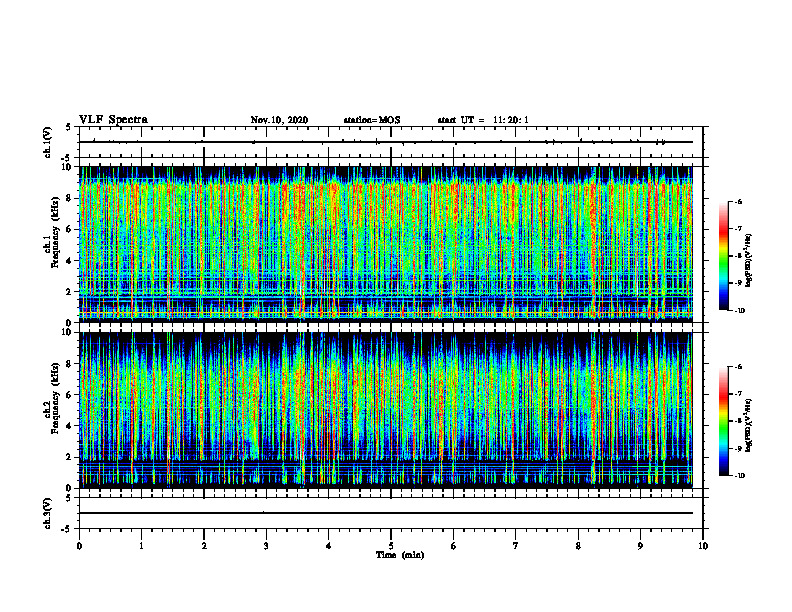The width and height of the screenshot is (792, 612).
Task: Click the "4" kHz tick of ch.2 frequency axis
Action: point(70,426)
